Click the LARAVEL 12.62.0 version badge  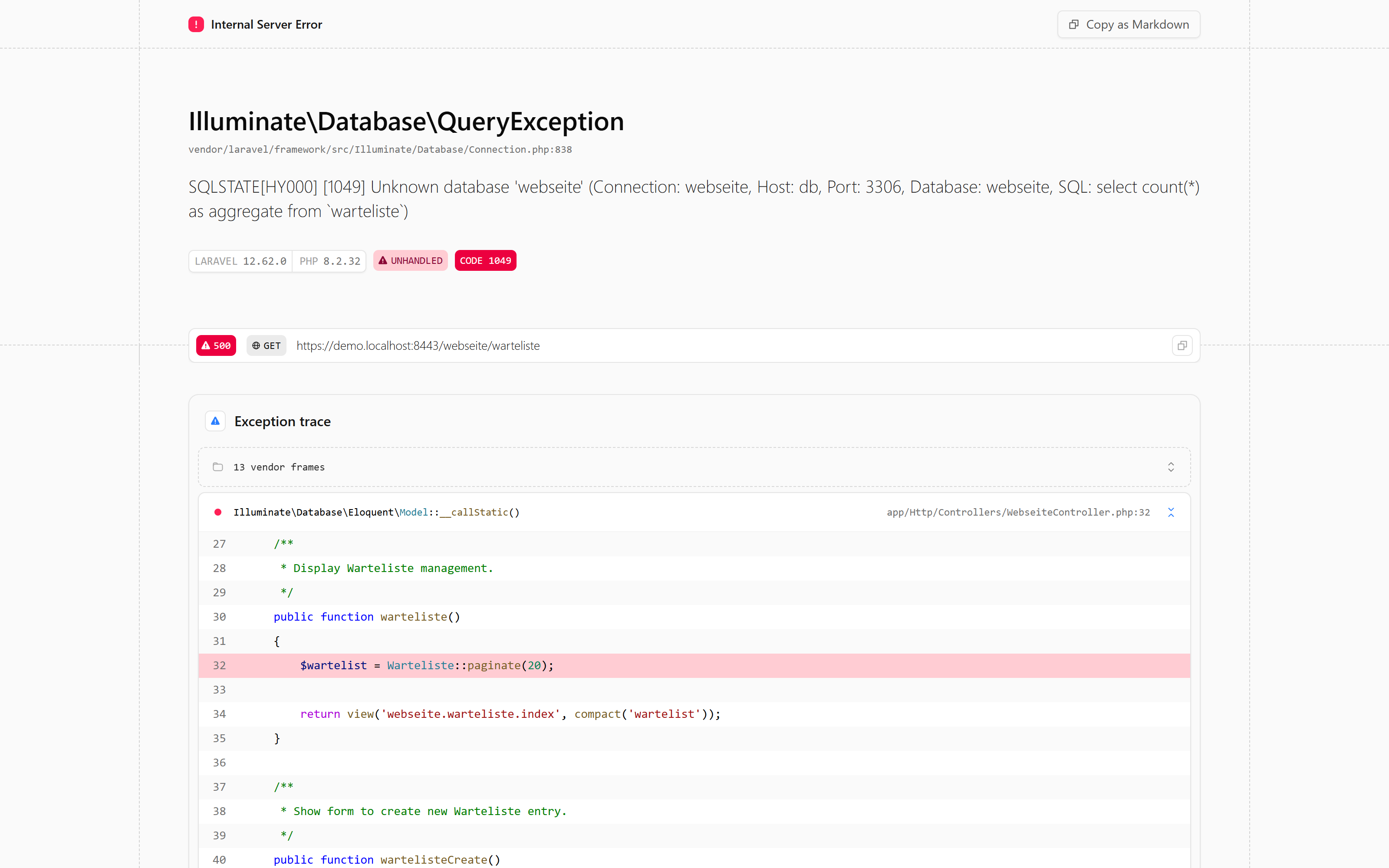(240, 261)
